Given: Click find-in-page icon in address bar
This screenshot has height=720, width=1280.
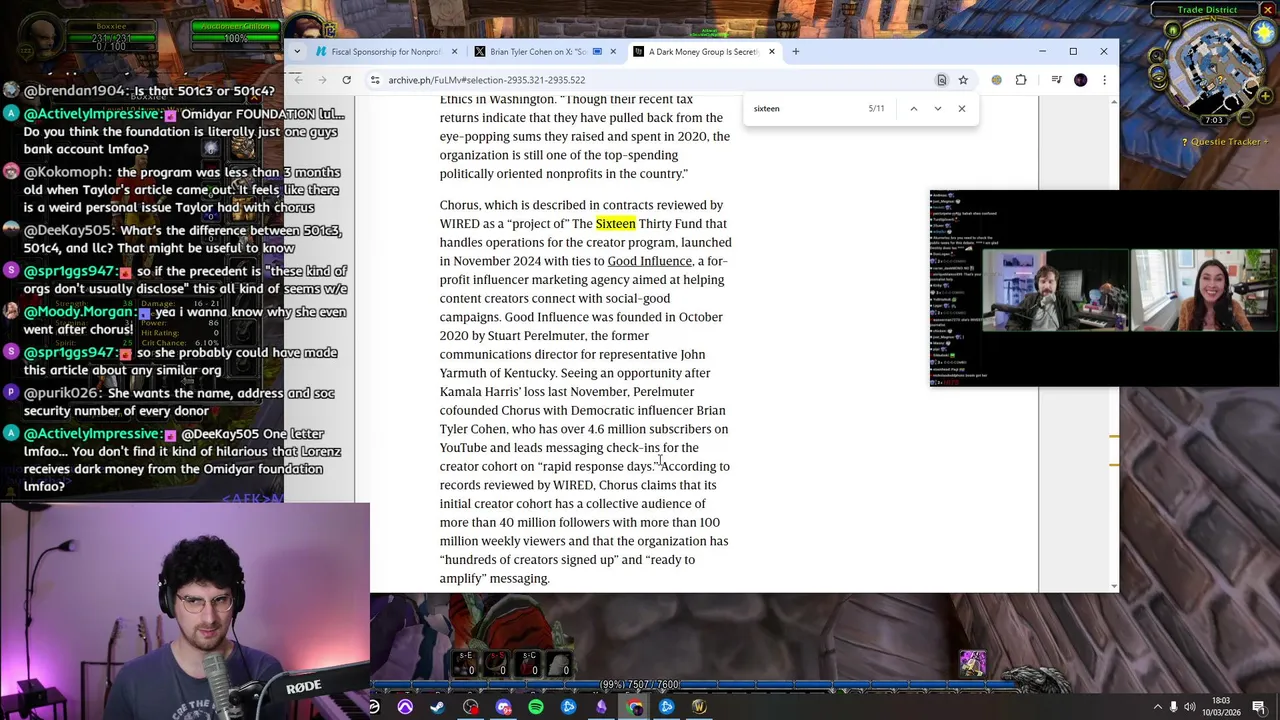Looking at the screenshot, I should [941, 80].
